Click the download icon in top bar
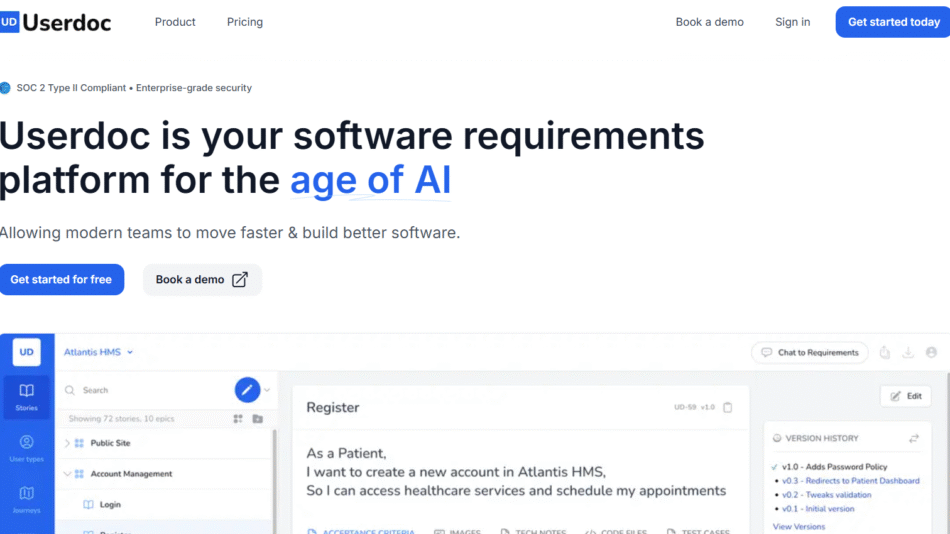This screenshot has width=950, height=534. [908, 352]
